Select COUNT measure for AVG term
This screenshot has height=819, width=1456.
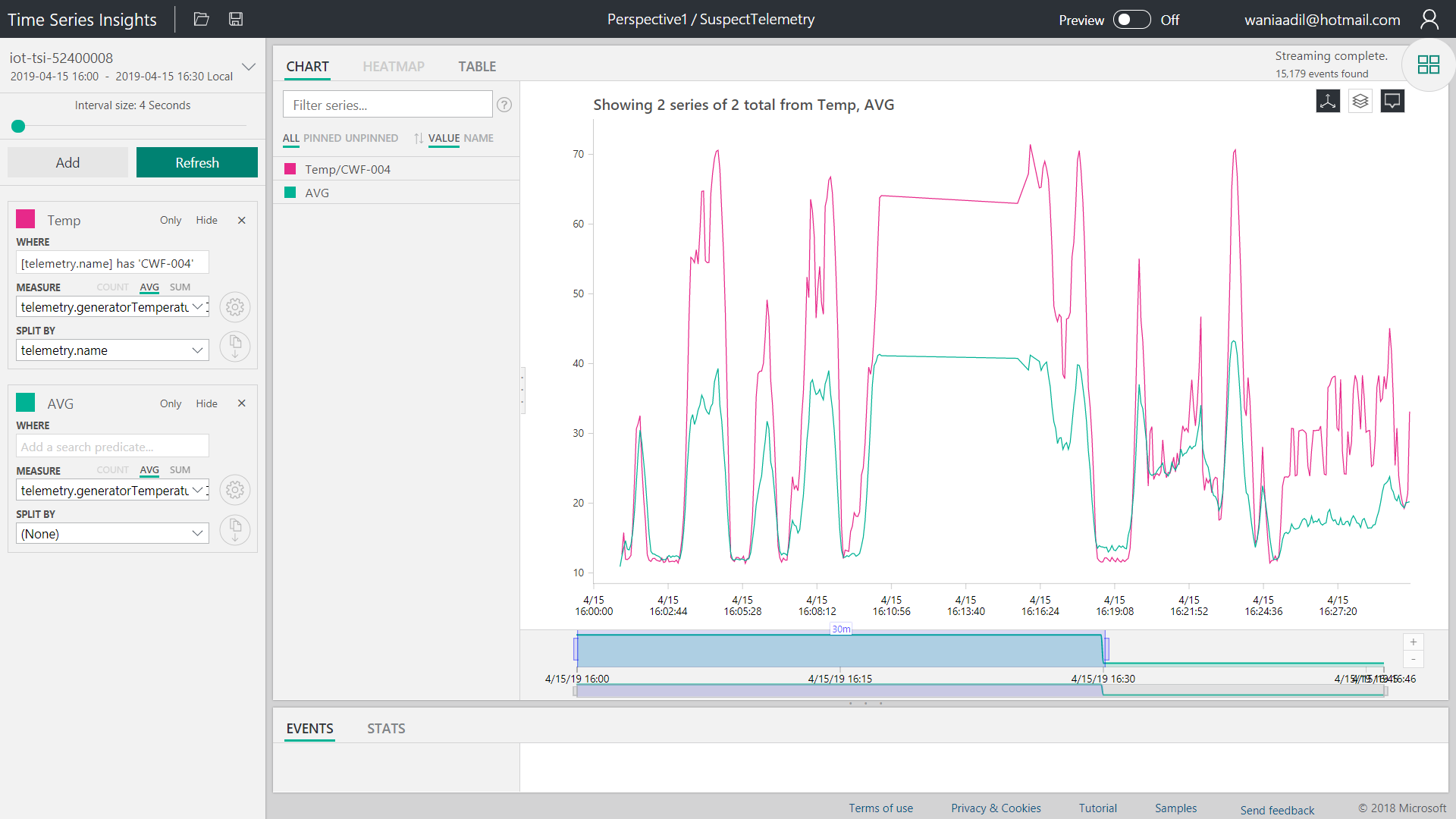tap(112, 470)
